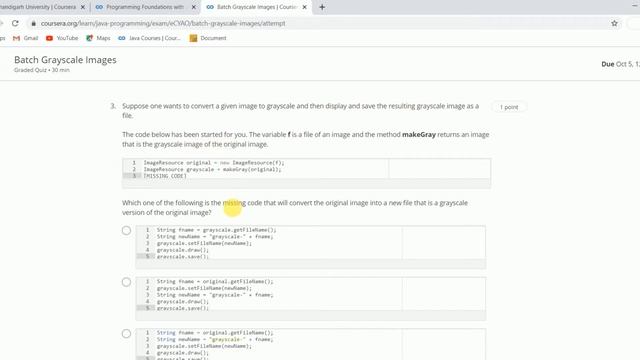This screenshot has width=640, height=360.
Task: Click the [MISSING CODE] line in code block
Action: (165, 176)
